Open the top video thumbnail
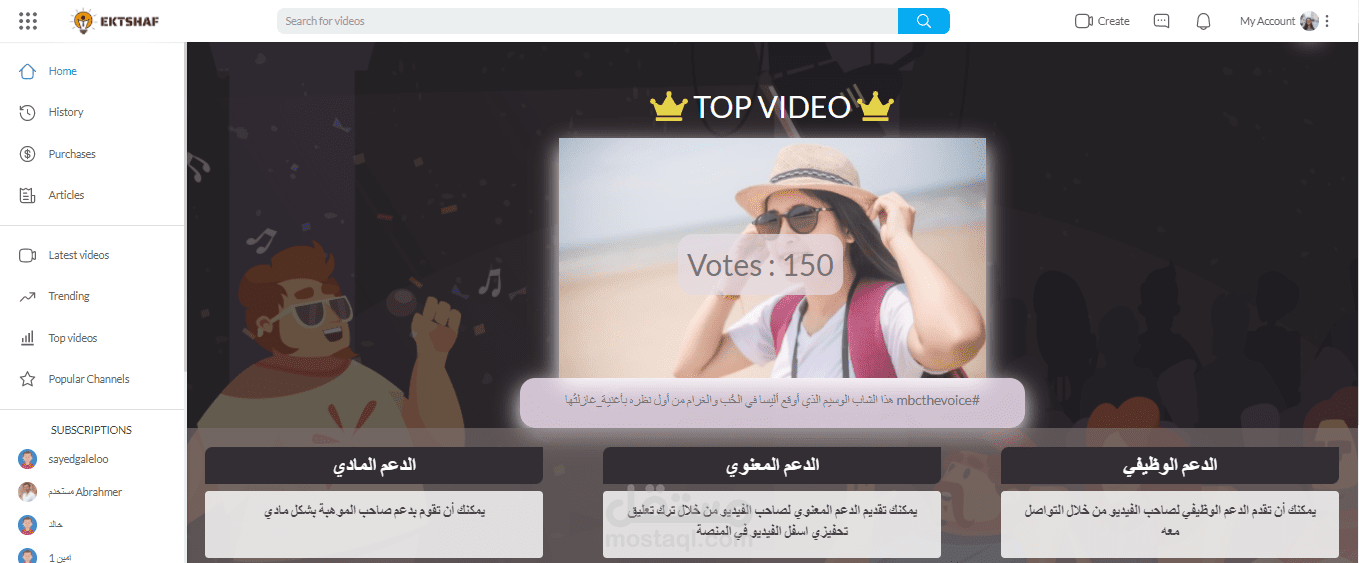1359x563 pixels. point(772,258)
